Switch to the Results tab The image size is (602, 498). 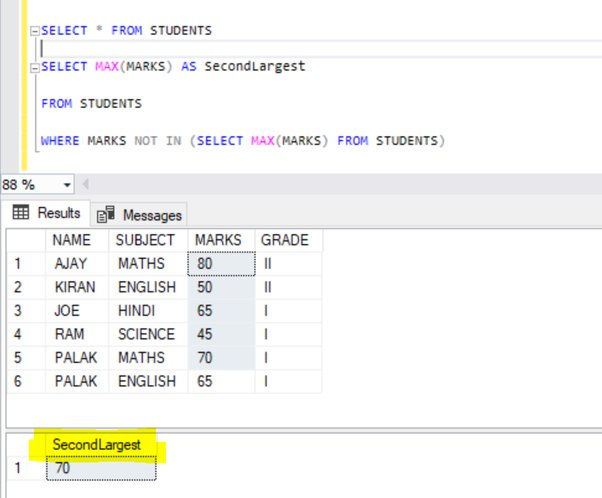47,213
